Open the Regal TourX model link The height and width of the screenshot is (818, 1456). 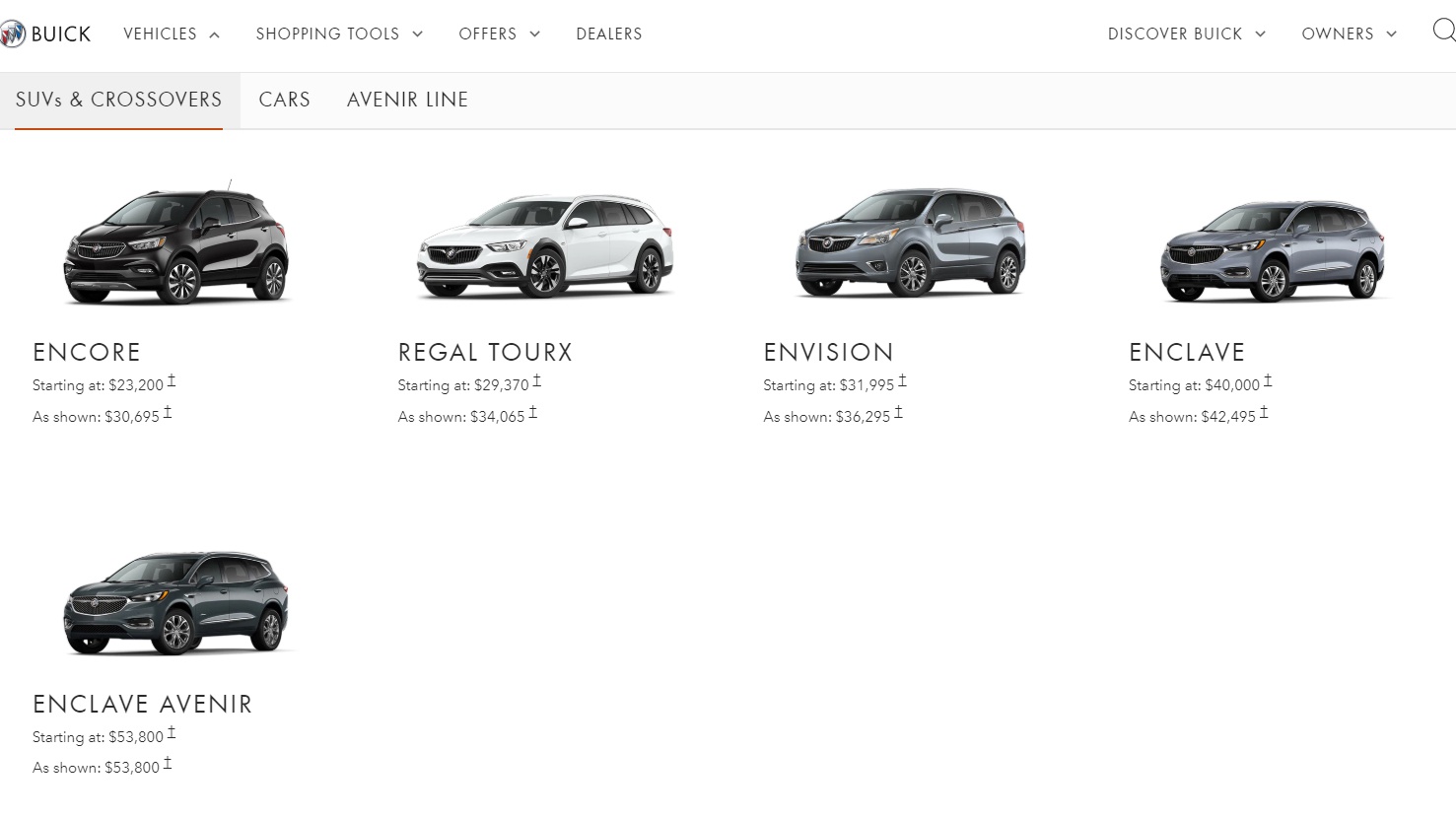[x=485, y=352]
